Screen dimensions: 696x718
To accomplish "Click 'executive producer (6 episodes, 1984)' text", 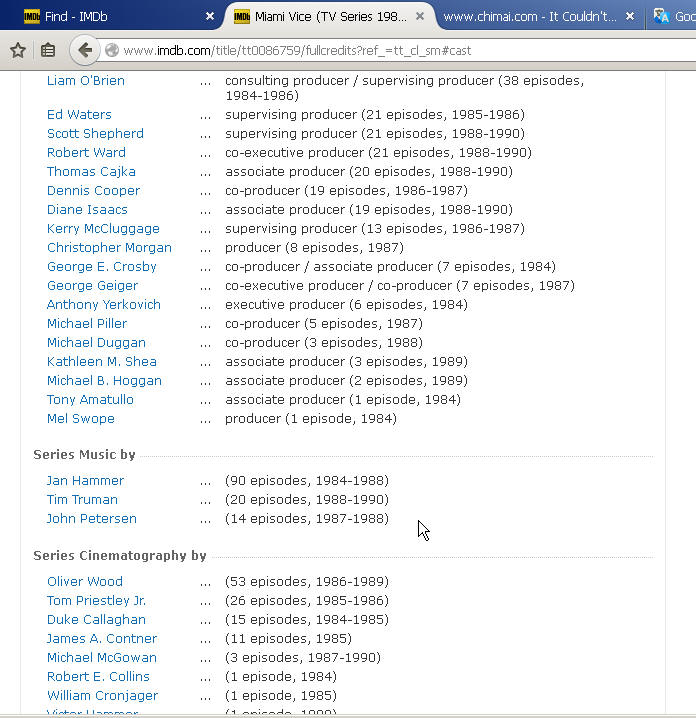I will click(x=346, y=305).
